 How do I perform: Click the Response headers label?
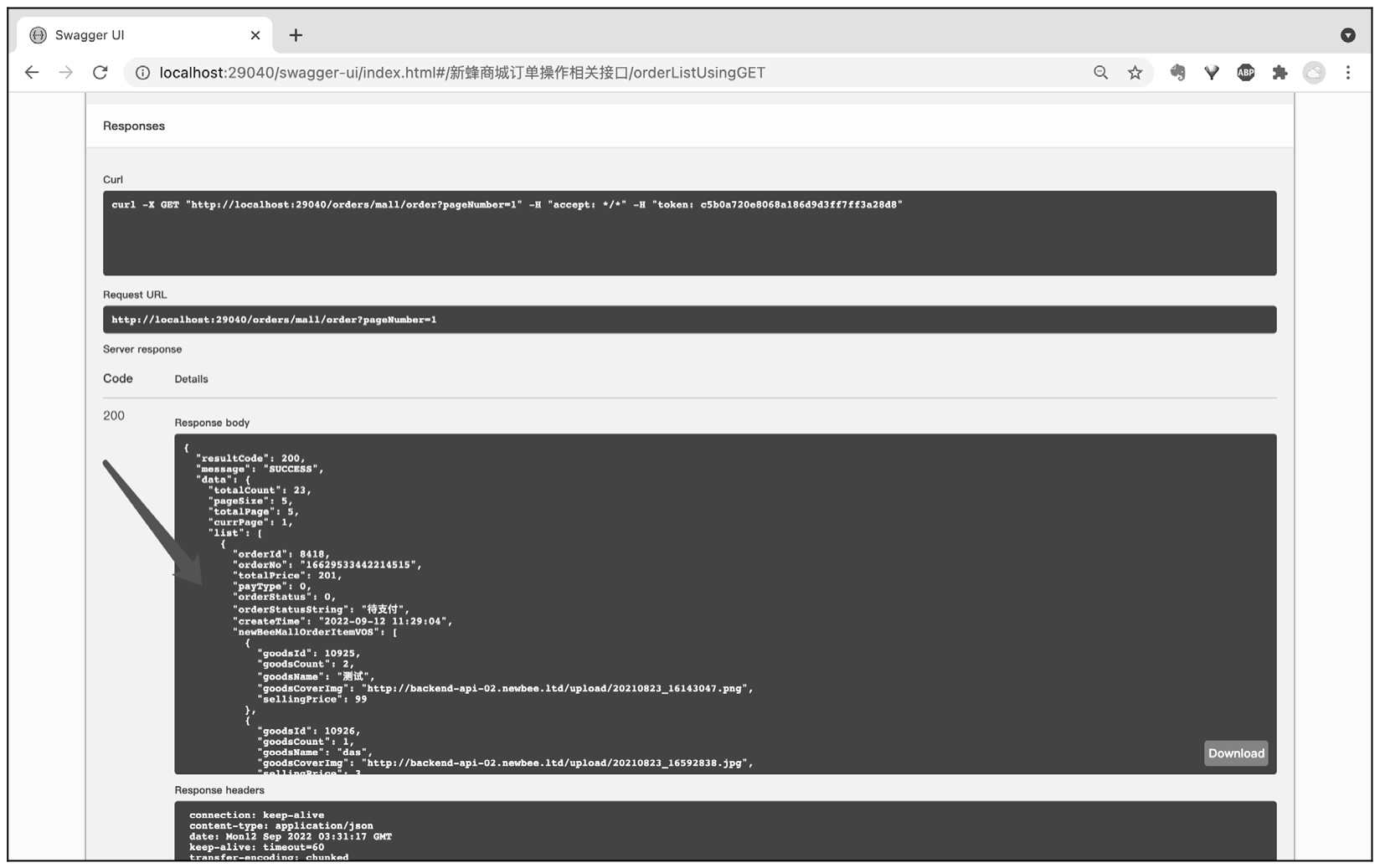point(219,790)
